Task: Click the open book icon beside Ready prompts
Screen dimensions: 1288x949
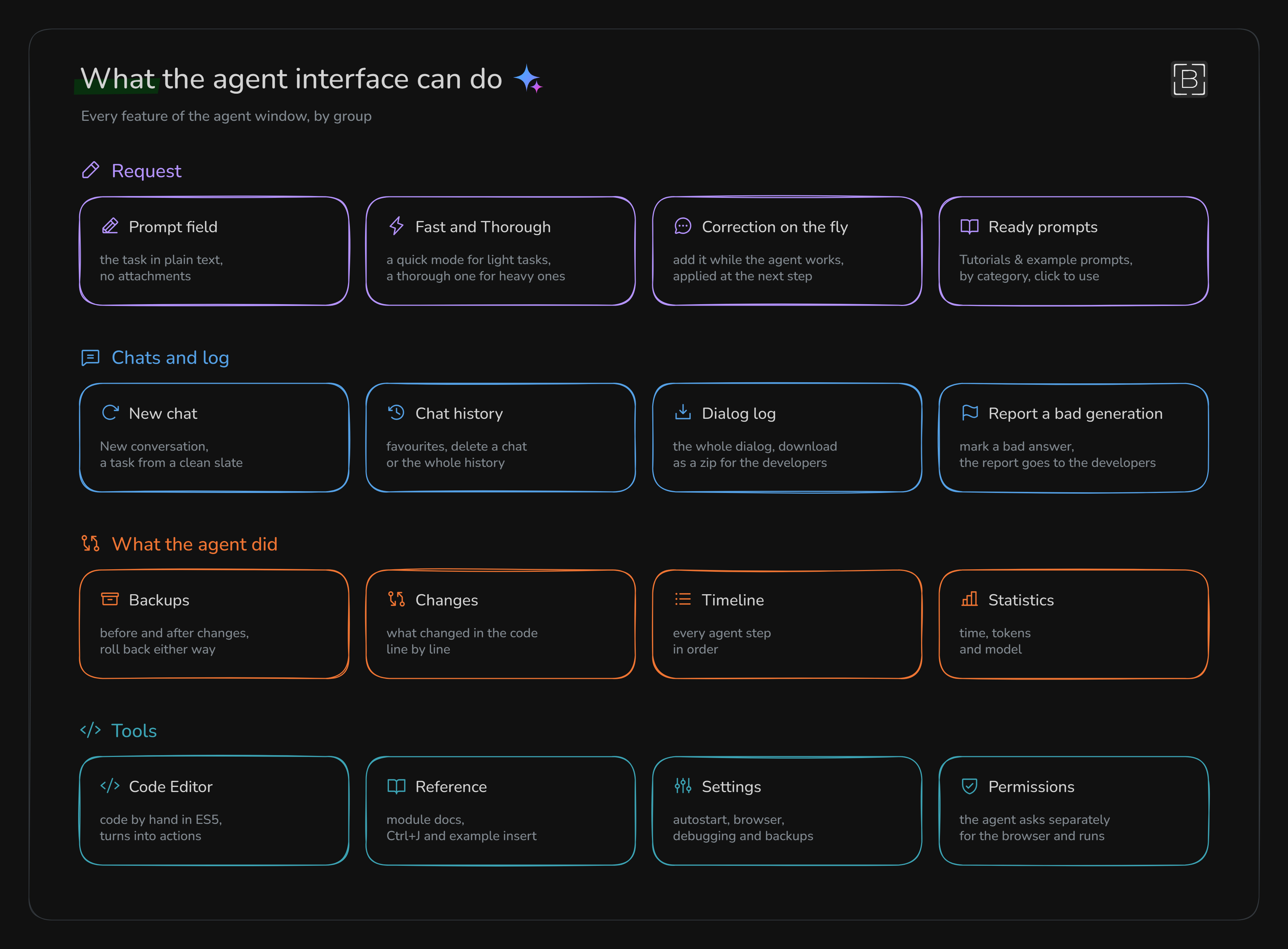Action: [970, 226]
